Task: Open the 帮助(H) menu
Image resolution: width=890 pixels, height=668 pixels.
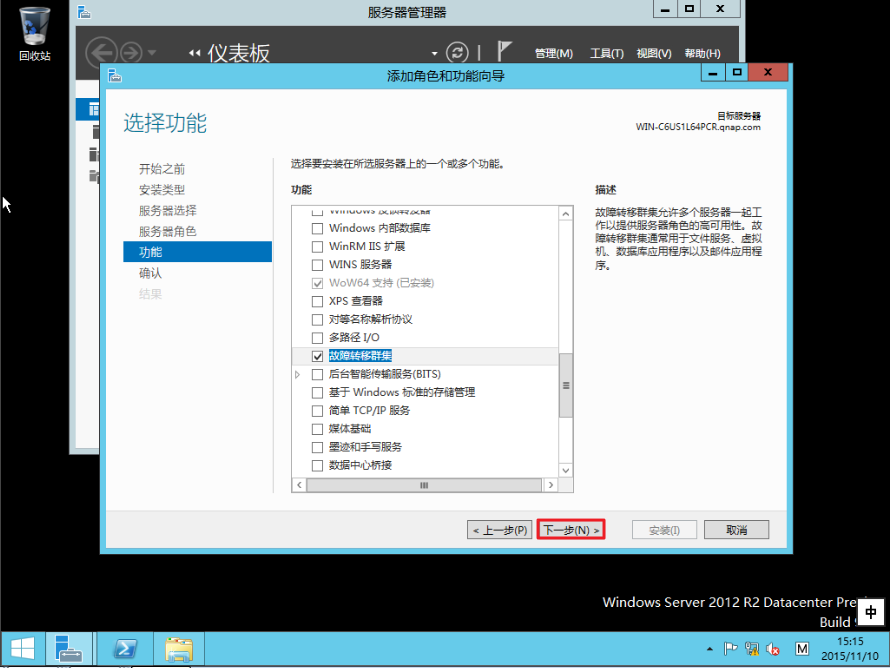Action: [702, 53]
